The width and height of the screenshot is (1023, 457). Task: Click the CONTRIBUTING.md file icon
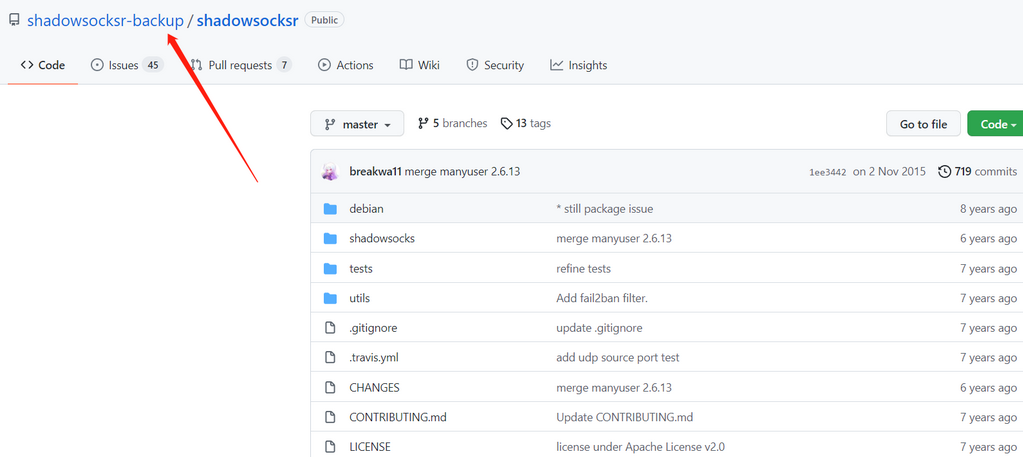330,417
